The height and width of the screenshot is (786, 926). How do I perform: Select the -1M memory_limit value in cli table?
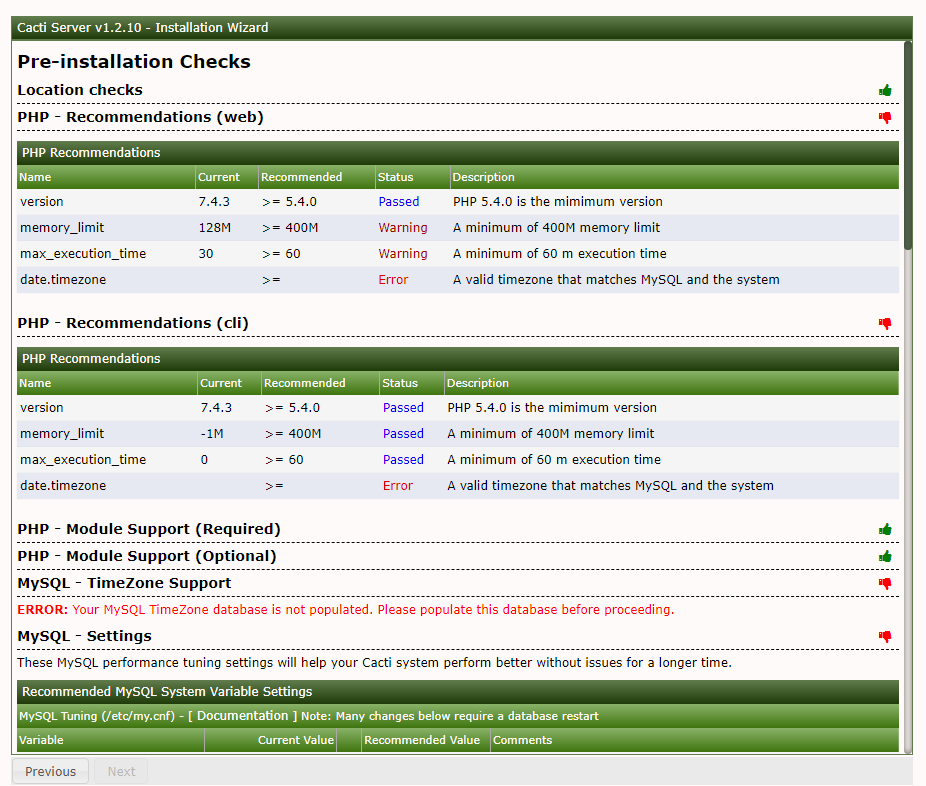(212, 434)
